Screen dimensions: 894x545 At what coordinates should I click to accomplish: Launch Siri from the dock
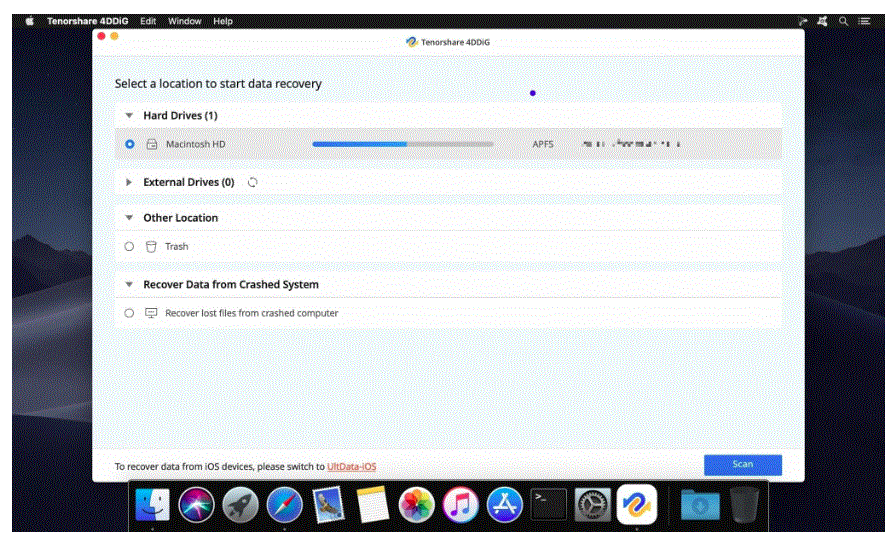[196, 505]
